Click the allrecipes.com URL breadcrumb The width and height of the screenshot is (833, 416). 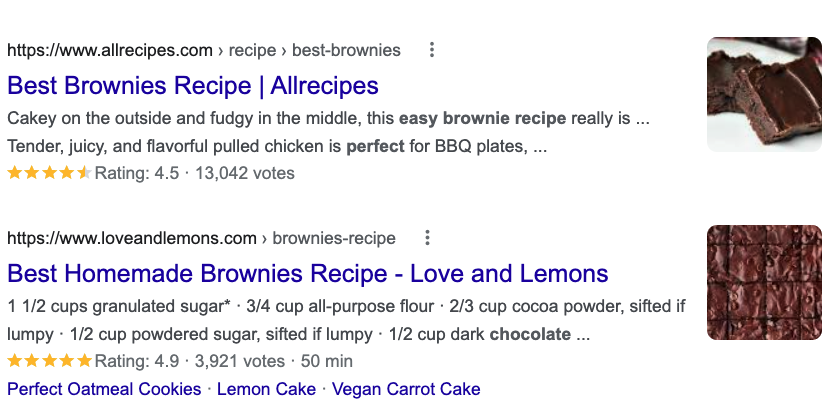point(110,50)
